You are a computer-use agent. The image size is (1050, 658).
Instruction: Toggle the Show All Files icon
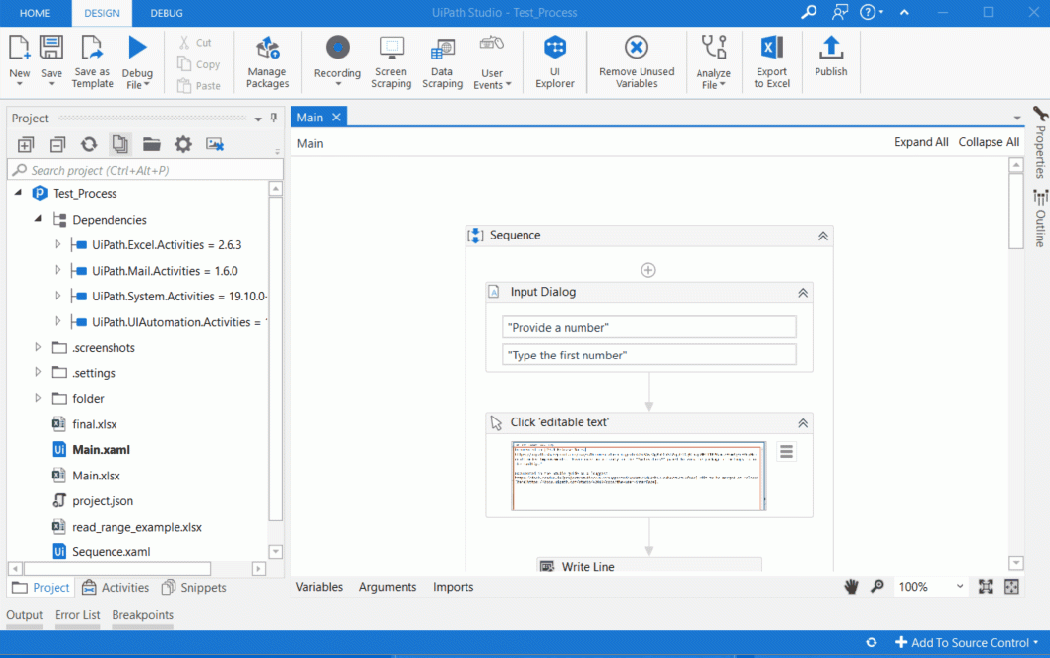(x=120, y=144)
